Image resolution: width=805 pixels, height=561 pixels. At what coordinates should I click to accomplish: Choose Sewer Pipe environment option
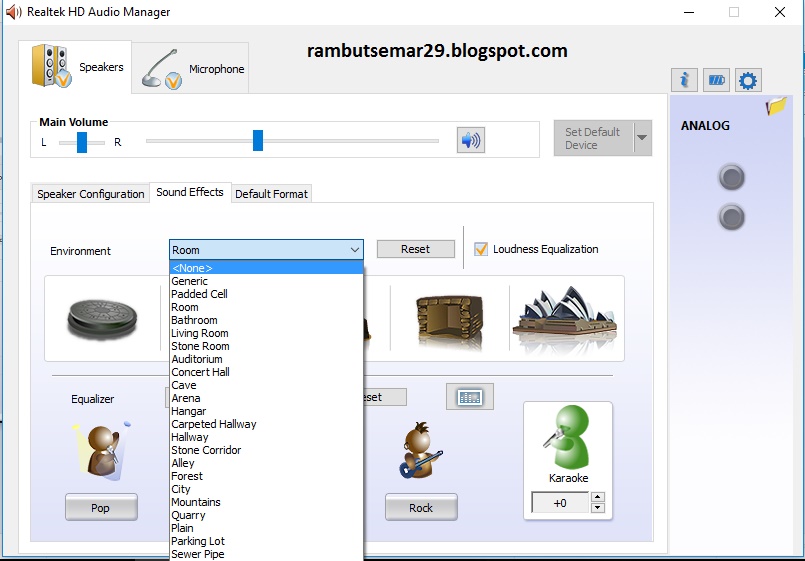point(266,554)
